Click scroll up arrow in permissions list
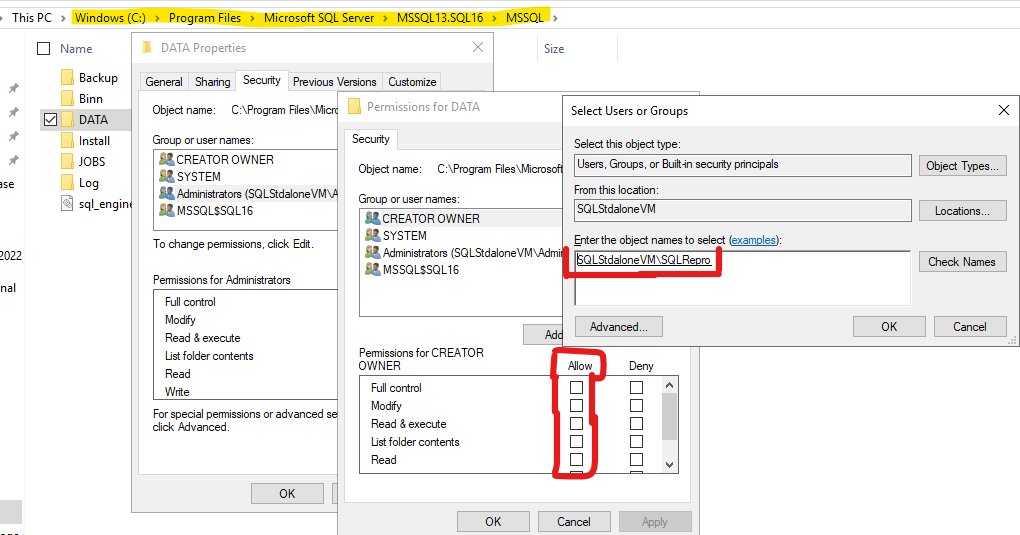This screenshot has width=1020, height=535. point(669,385)
